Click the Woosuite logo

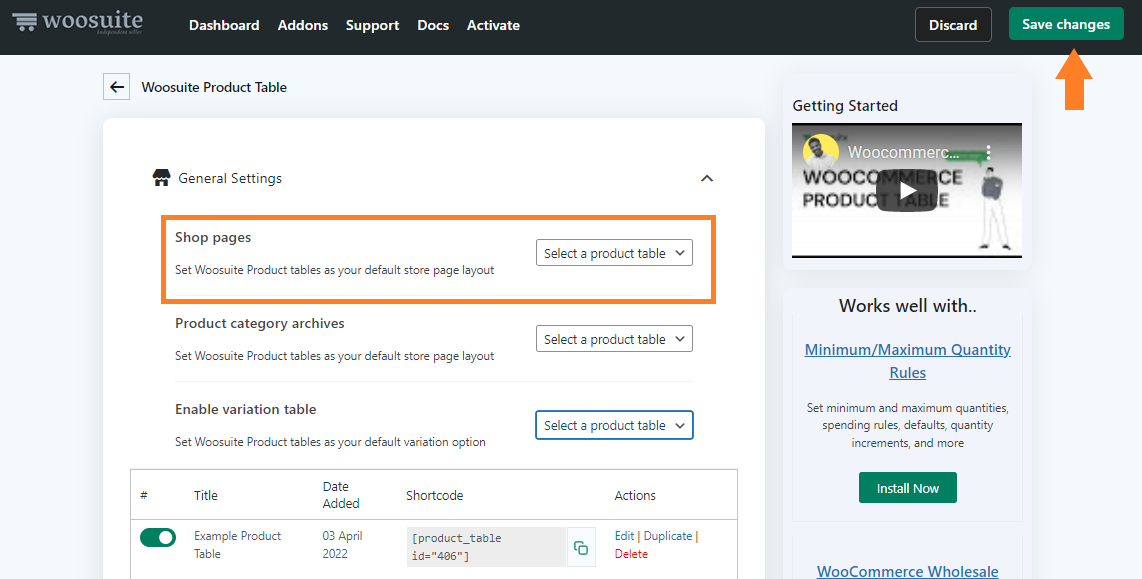(78, 22)
